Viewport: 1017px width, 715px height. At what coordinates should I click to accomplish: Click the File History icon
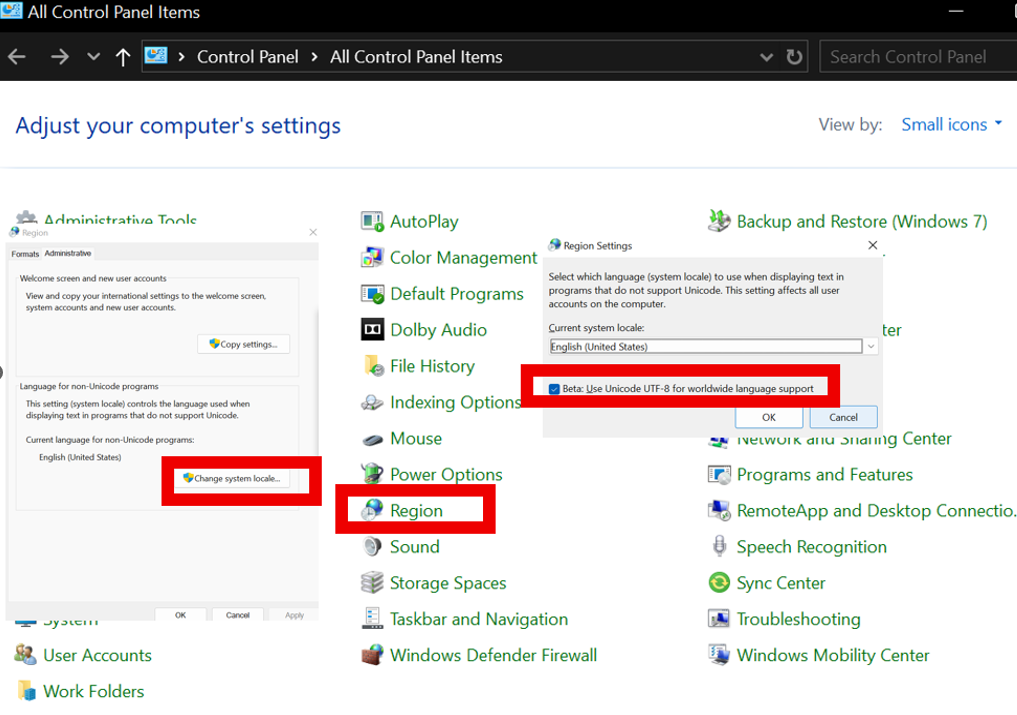[372, 366]
